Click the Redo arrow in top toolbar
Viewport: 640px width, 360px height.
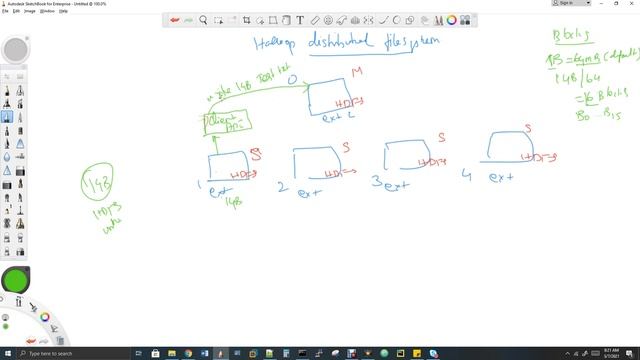(x=188, y=20)
